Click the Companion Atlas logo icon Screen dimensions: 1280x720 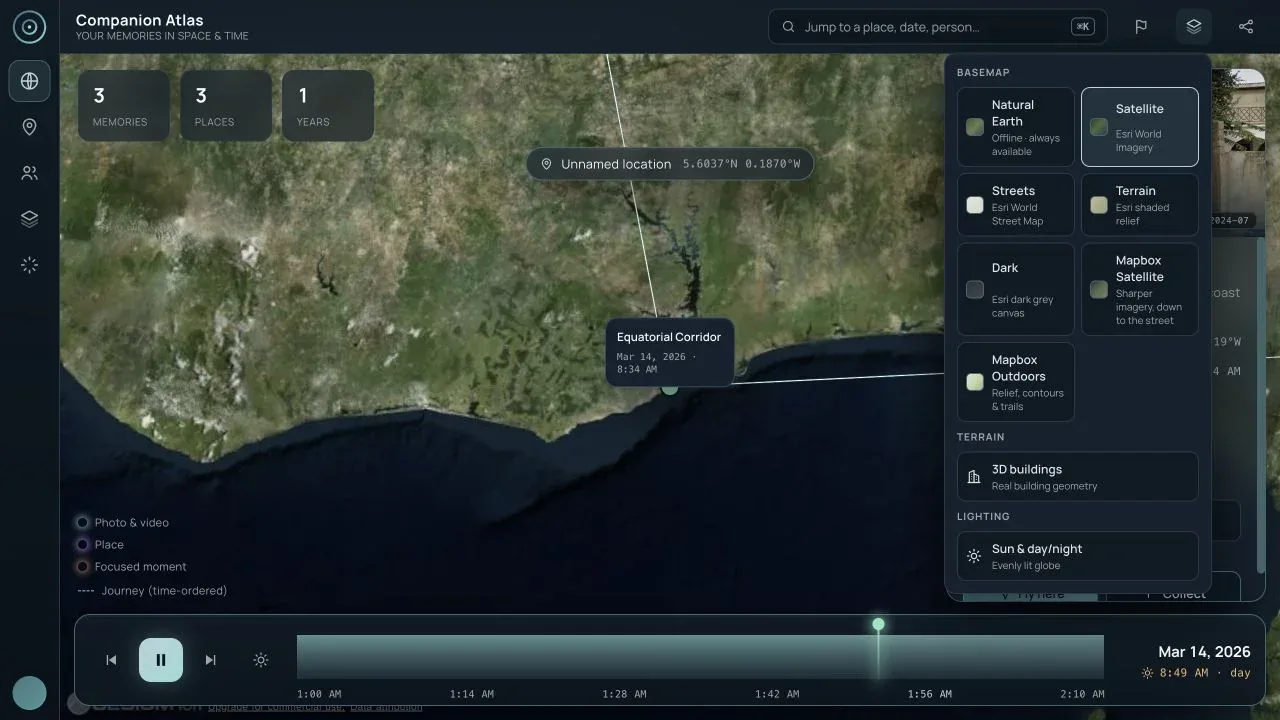pyautogui.click(x=29, y=27)
